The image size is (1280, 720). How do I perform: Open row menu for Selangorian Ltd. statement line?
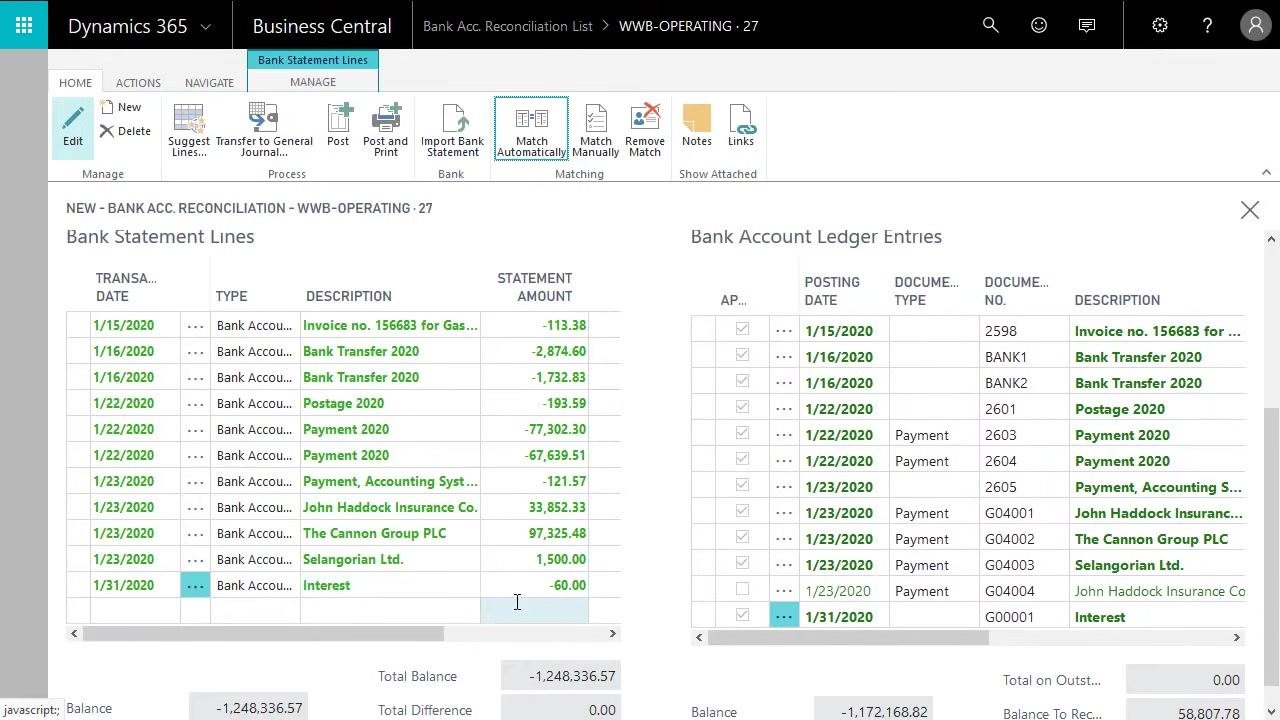[195, 559]
